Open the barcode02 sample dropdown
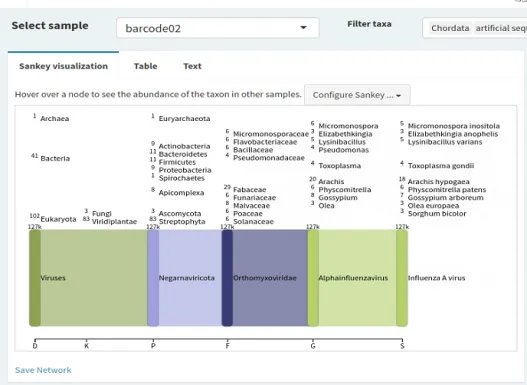 [218, 28]
